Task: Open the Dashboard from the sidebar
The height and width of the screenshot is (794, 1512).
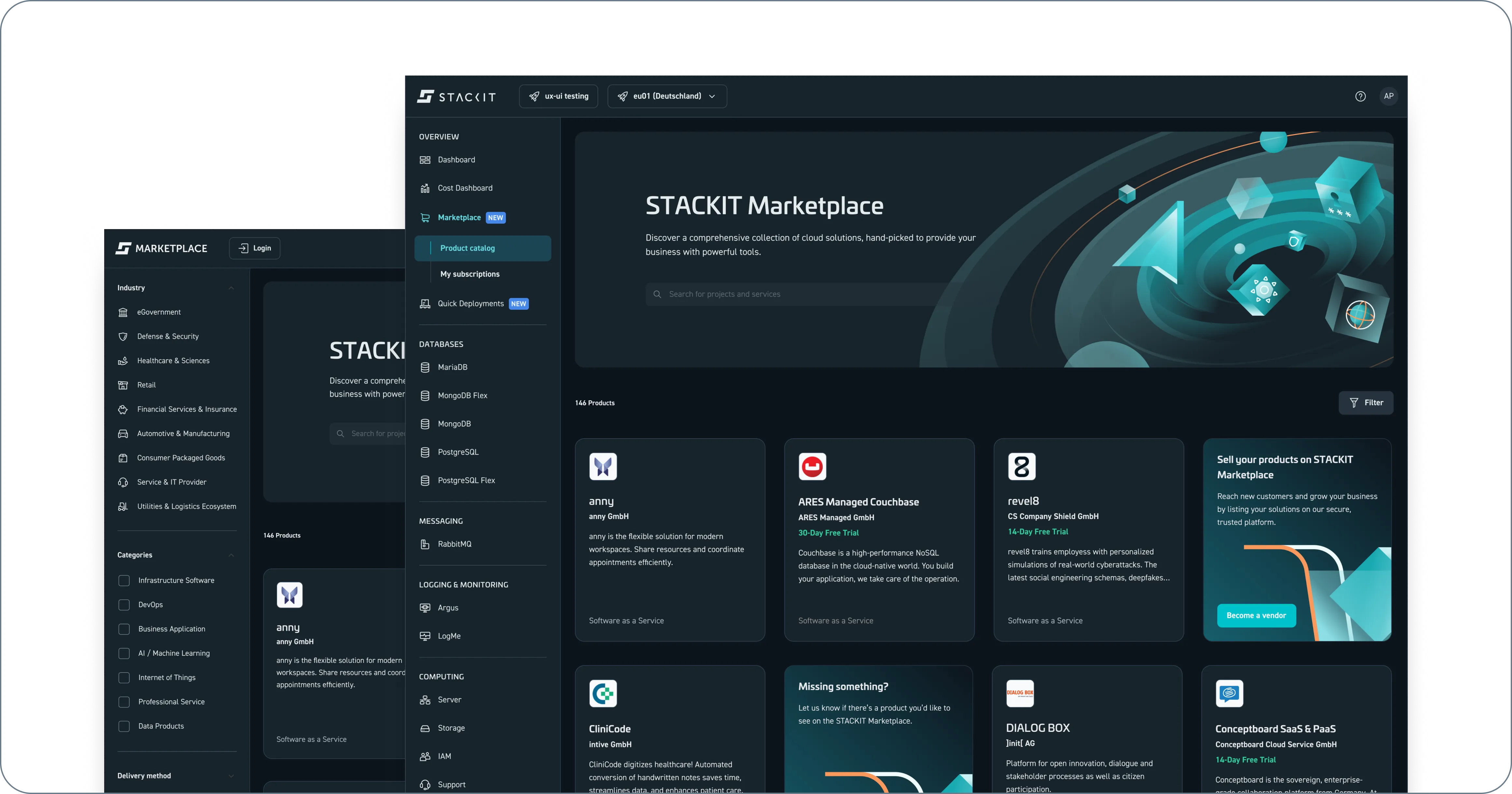Action: 456,160
